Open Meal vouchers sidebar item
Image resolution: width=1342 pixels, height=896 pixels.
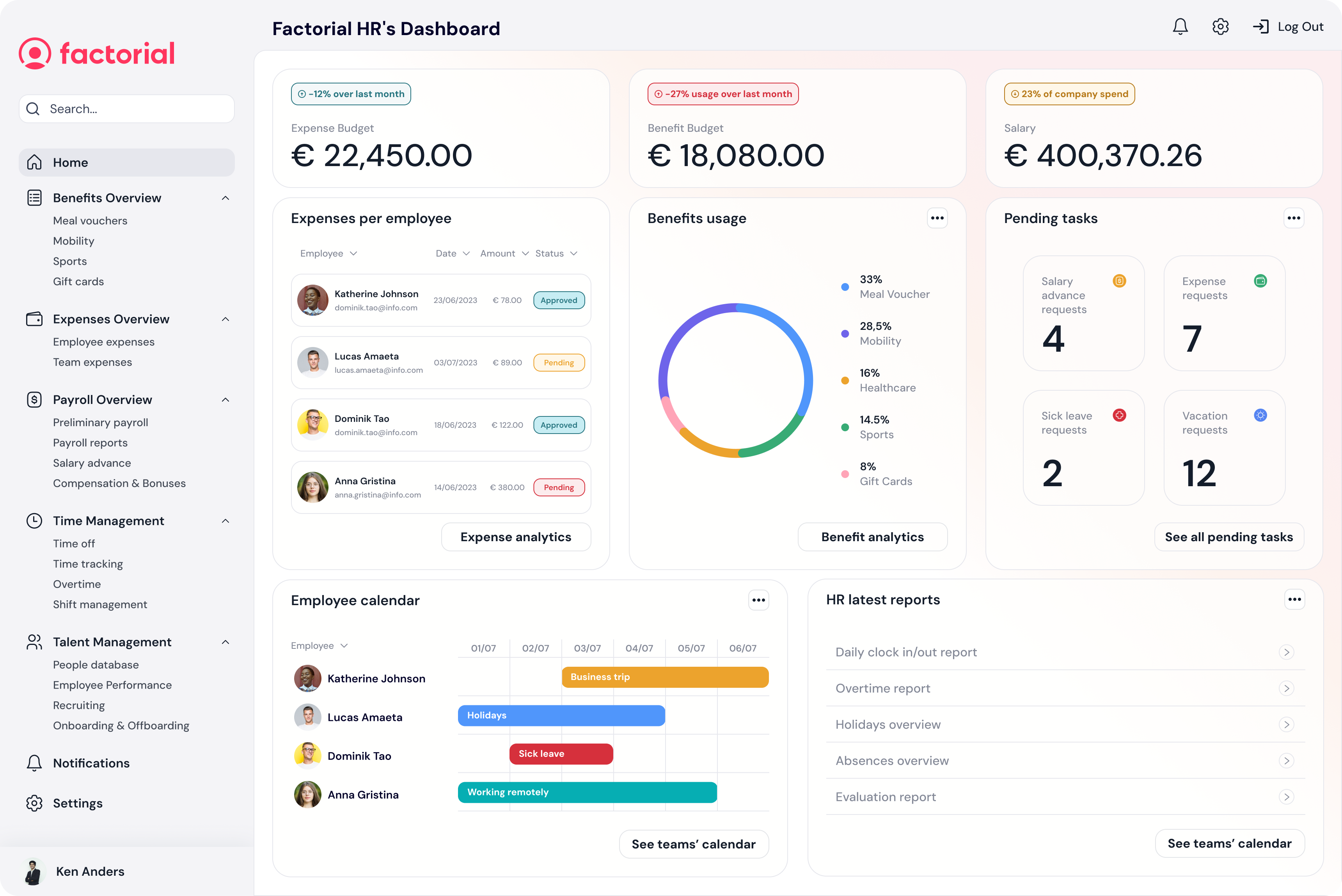click(x=90, y=221)
